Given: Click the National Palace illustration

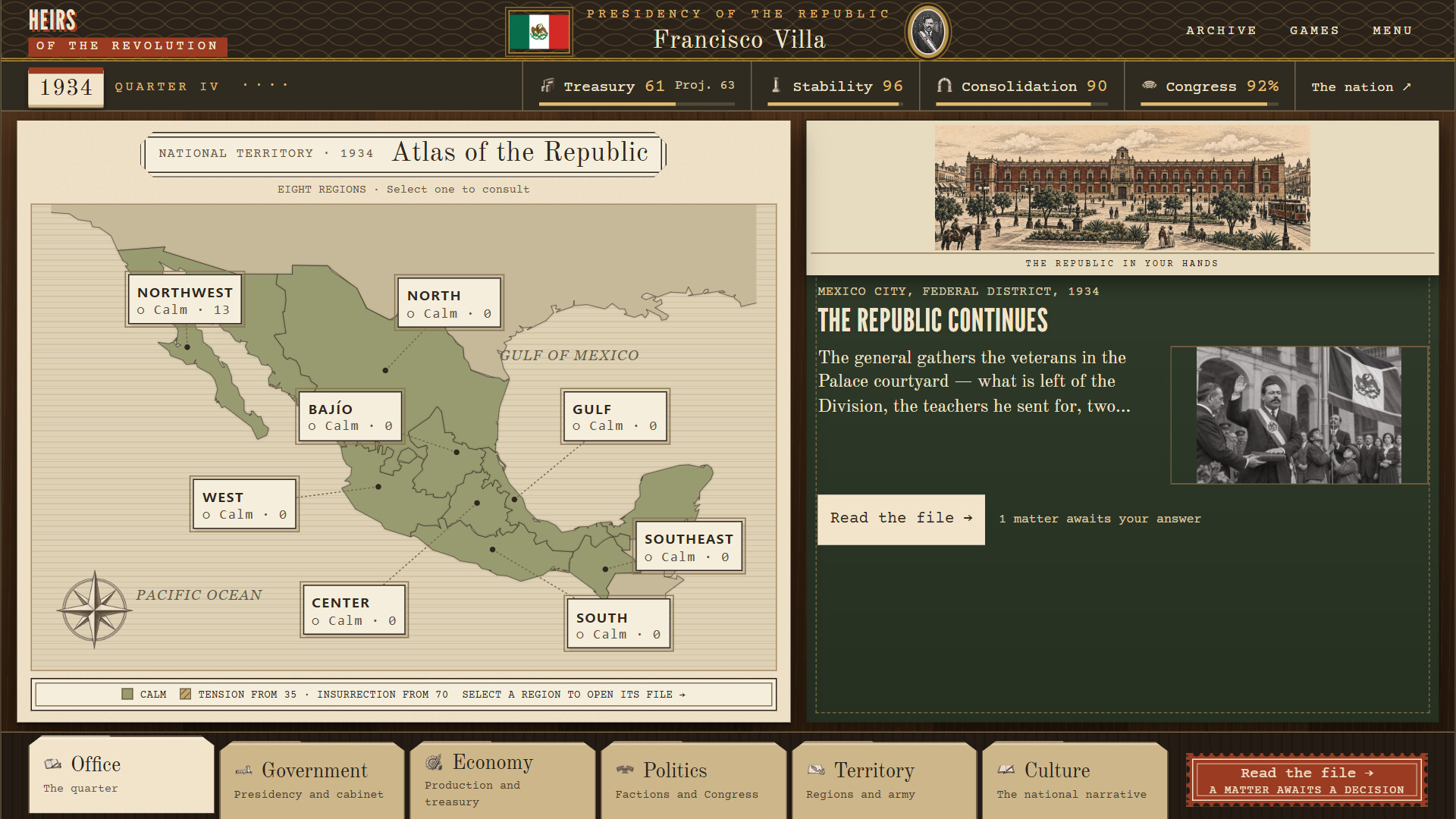Looking at the screenshot, I should (x=1122, y=187).
